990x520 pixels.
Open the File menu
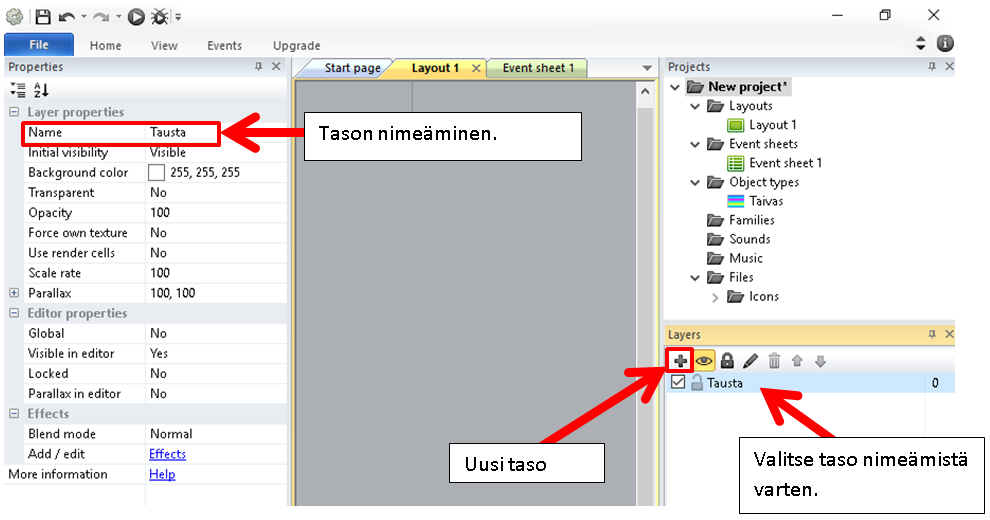click(x=39, y=45)
